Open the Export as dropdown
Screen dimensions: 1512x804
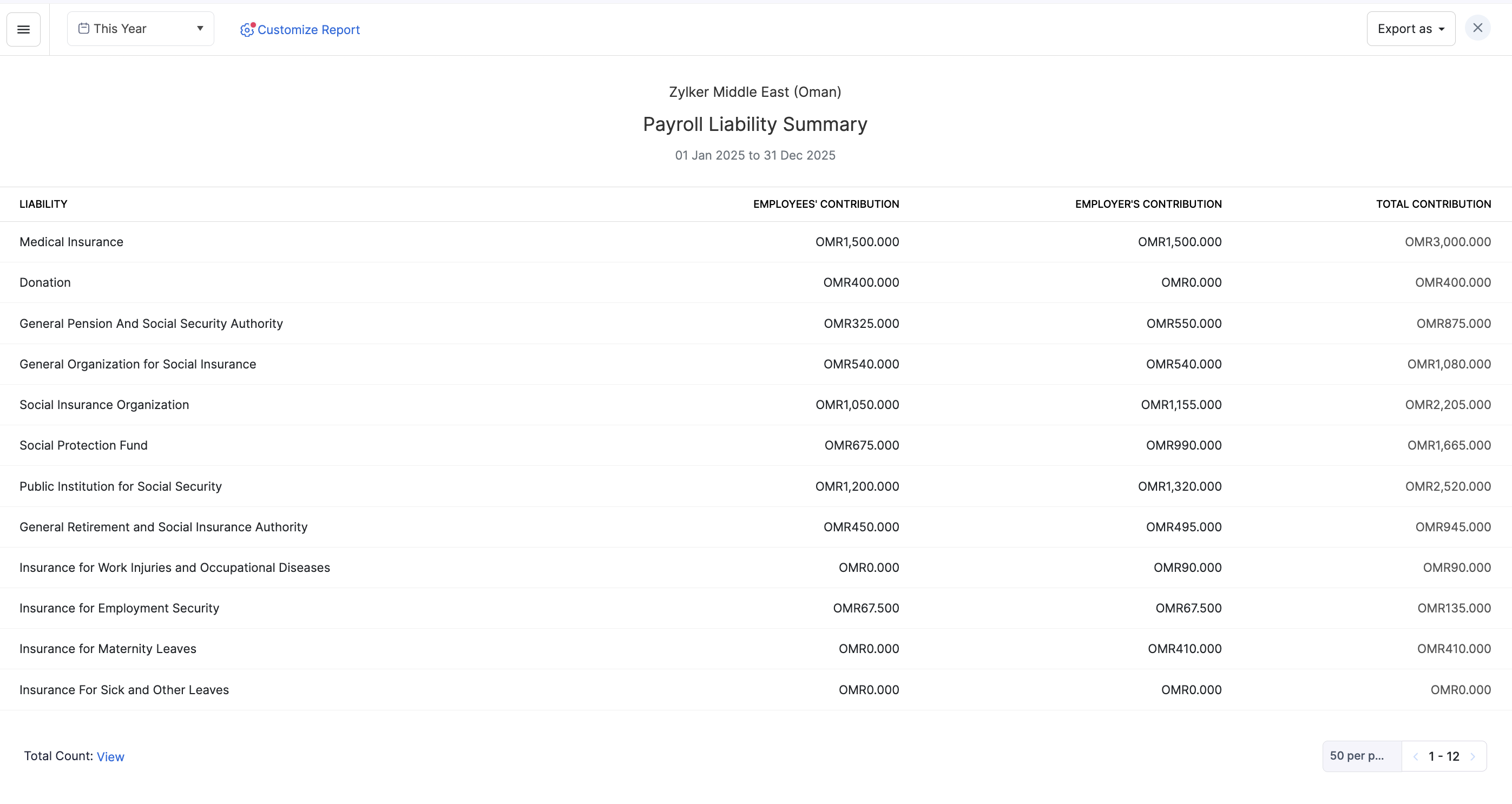(x=1410, y=29)
